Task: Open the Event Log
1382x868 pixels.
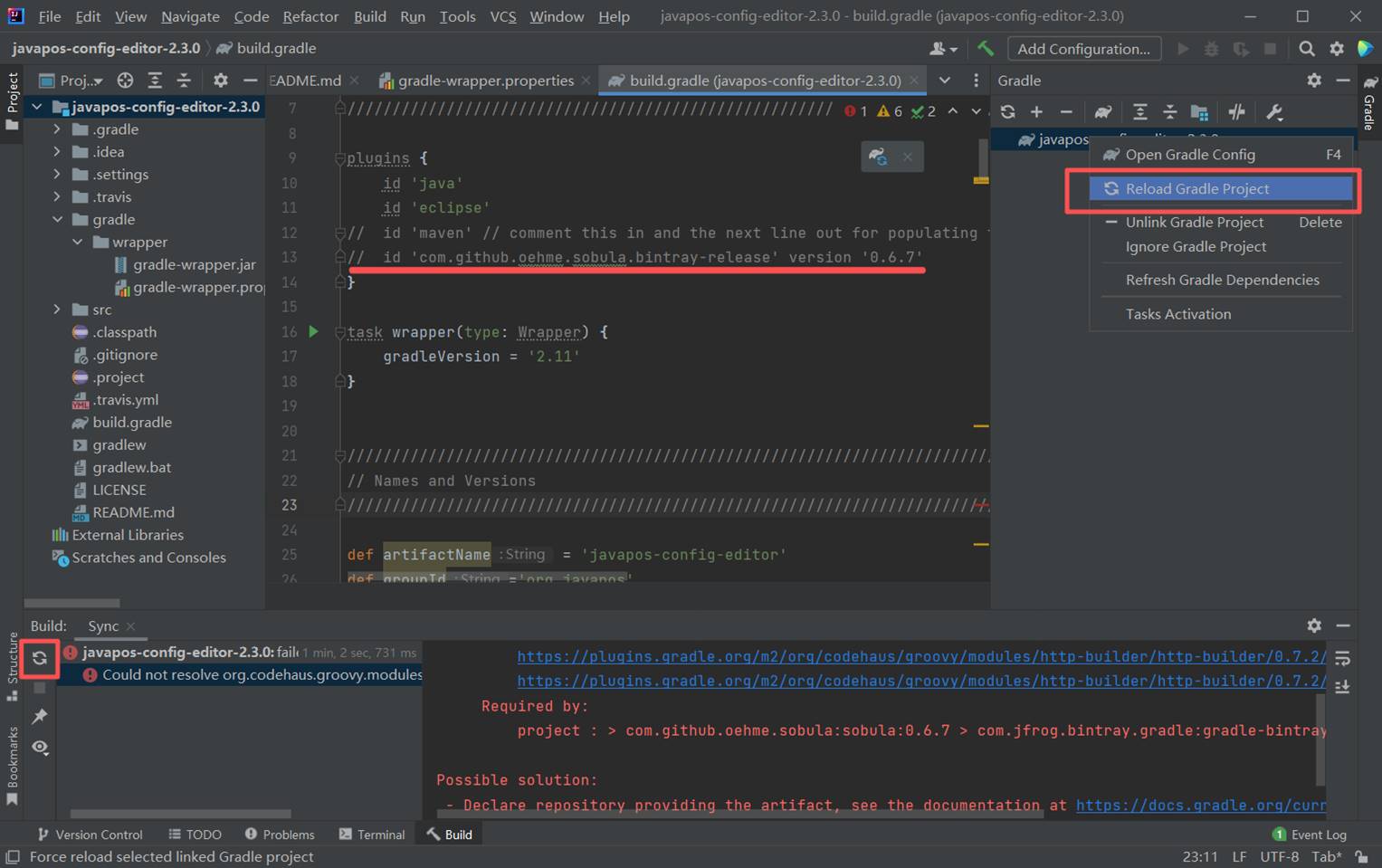Action: point(1310,835)
